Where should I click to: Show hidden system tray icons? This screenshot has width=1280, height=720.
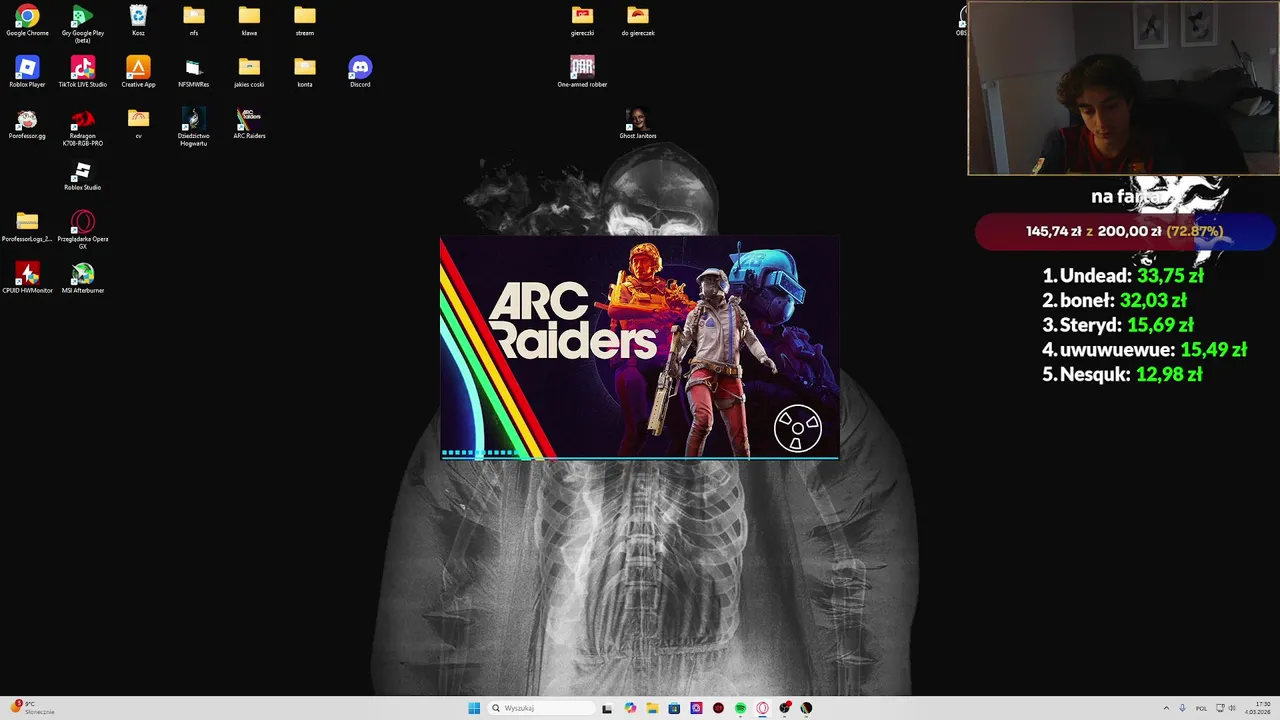coord(1166,708)
